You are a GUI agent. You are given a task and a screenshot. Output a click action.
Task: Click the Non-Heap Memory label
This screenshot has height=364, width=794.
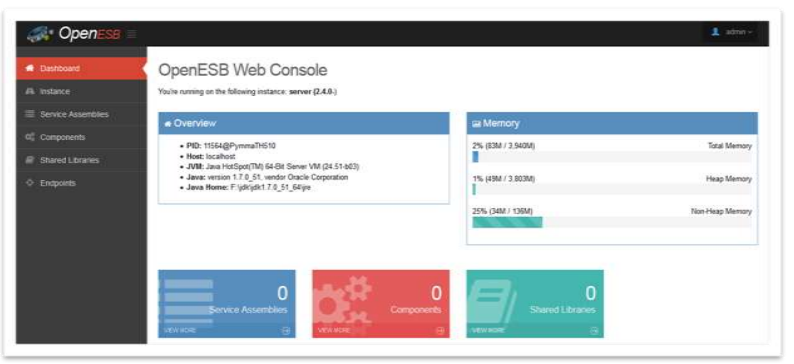tap(721, 211)
